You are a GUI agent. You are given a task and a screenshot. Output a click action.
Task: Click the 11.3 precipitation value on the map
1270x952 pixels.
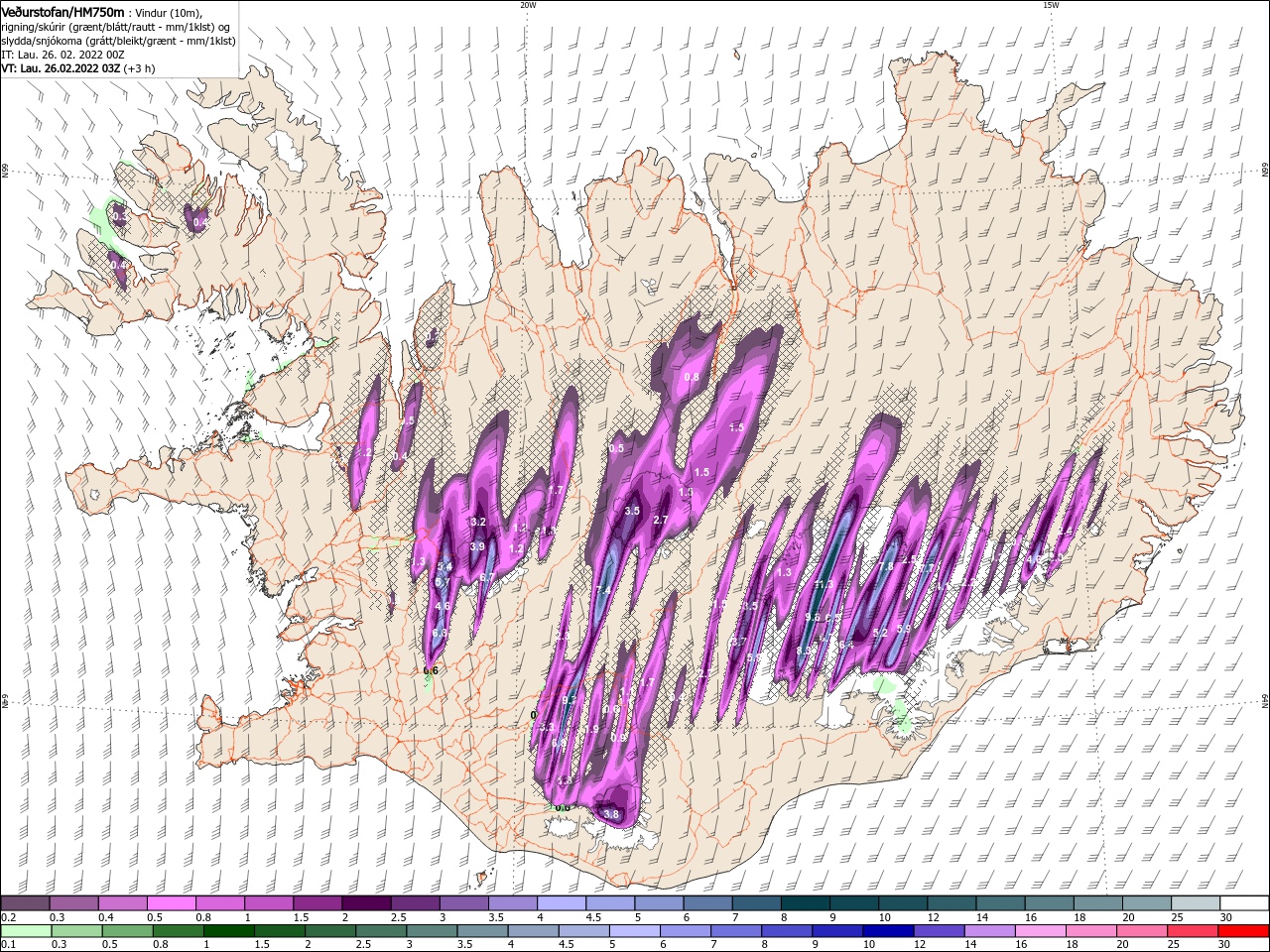(824, 584)
